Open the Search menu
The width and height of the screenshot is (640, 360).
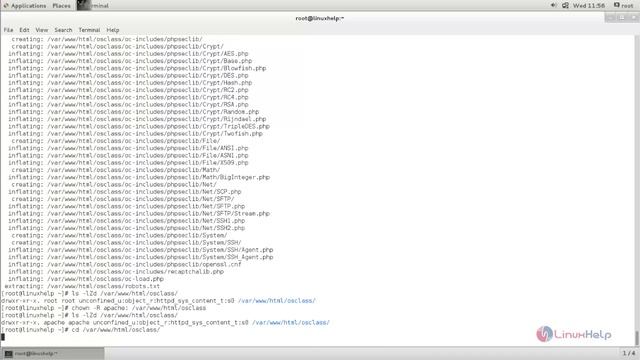click(x=63, y=30)
